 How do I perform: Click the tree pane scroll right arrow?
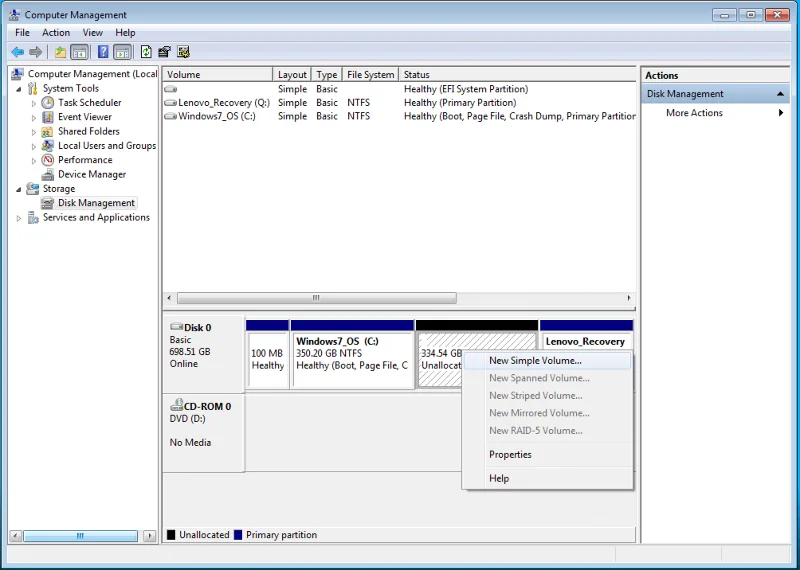tap(149, 536)
